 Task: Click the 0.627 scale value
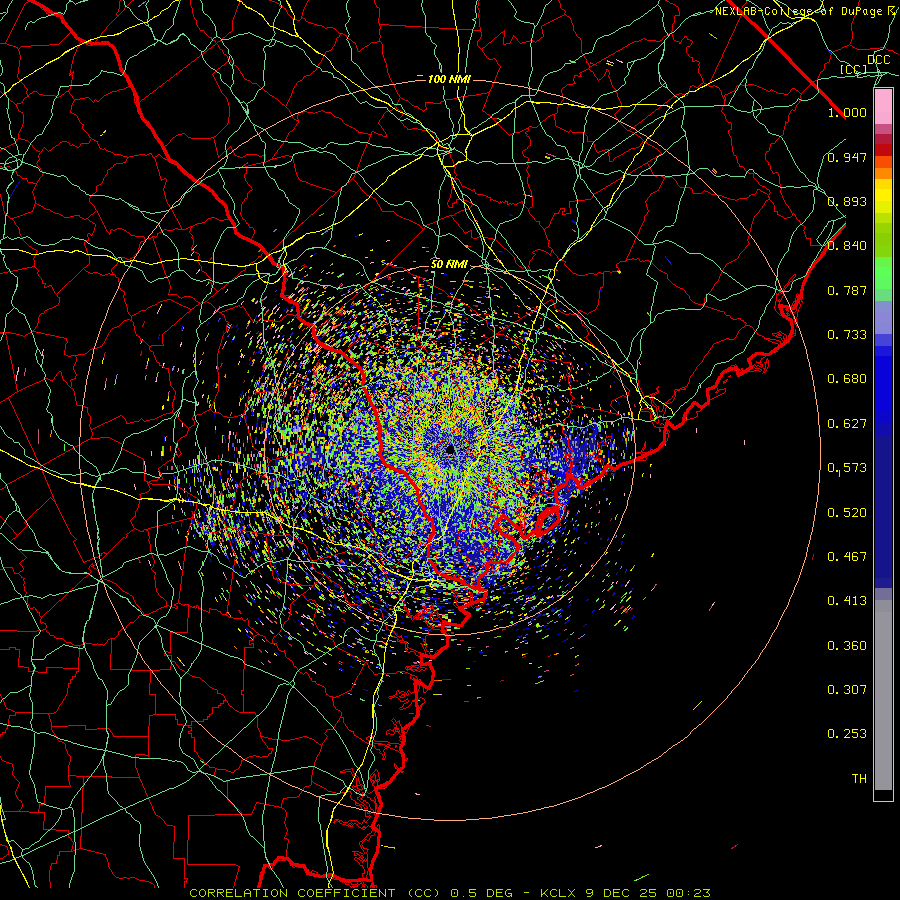[x=847, y=424]
